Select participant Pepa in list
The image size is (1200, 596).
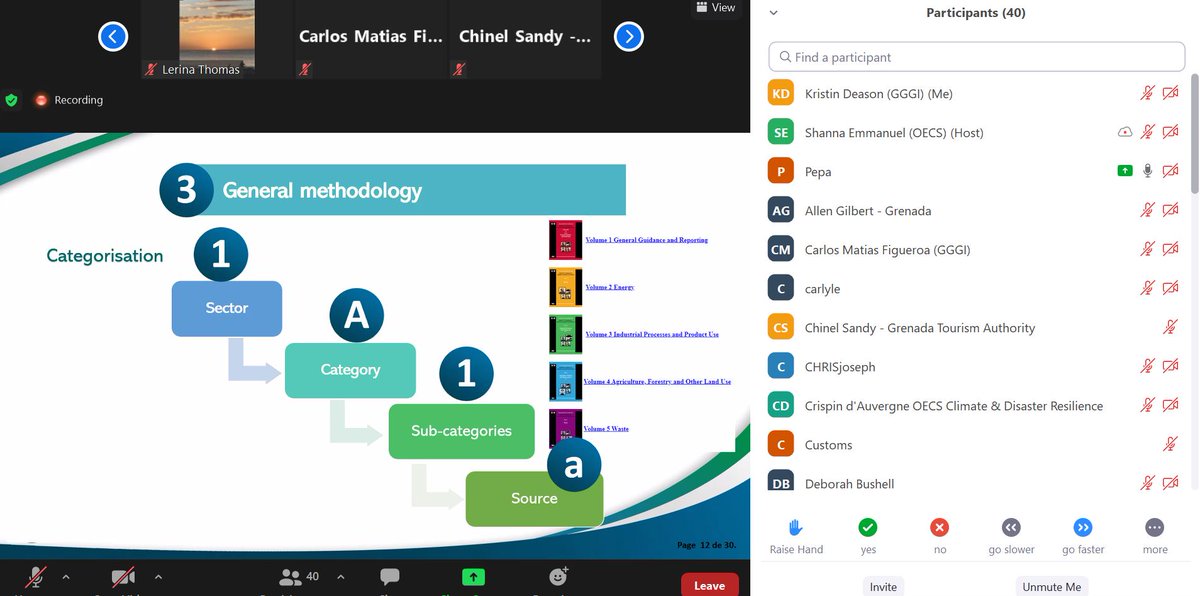[x=976, y=171]
